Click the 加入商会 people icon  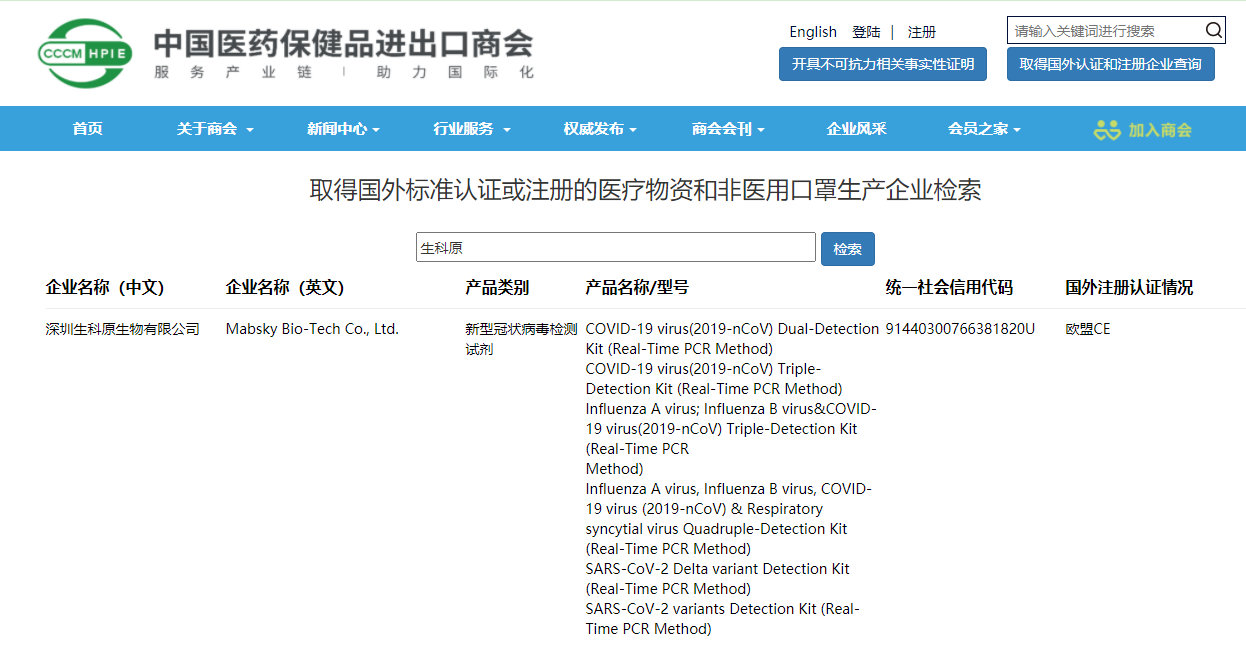[x=1107, y=129]
